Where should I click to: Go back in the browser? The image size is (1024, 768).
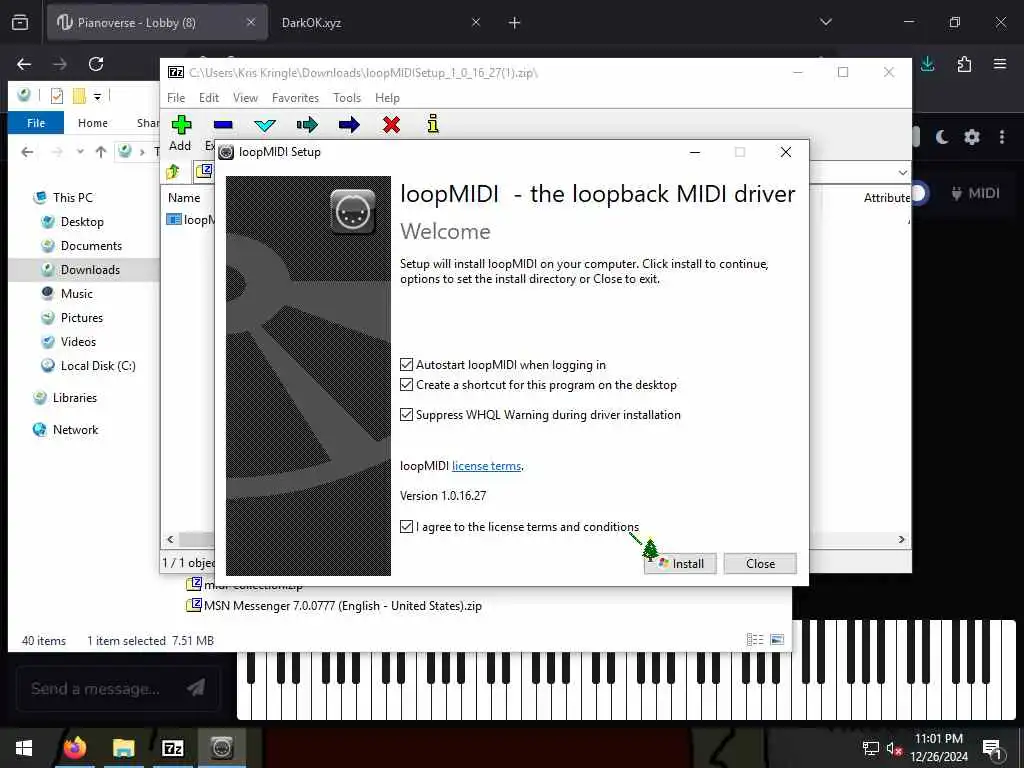click(24, 64)
